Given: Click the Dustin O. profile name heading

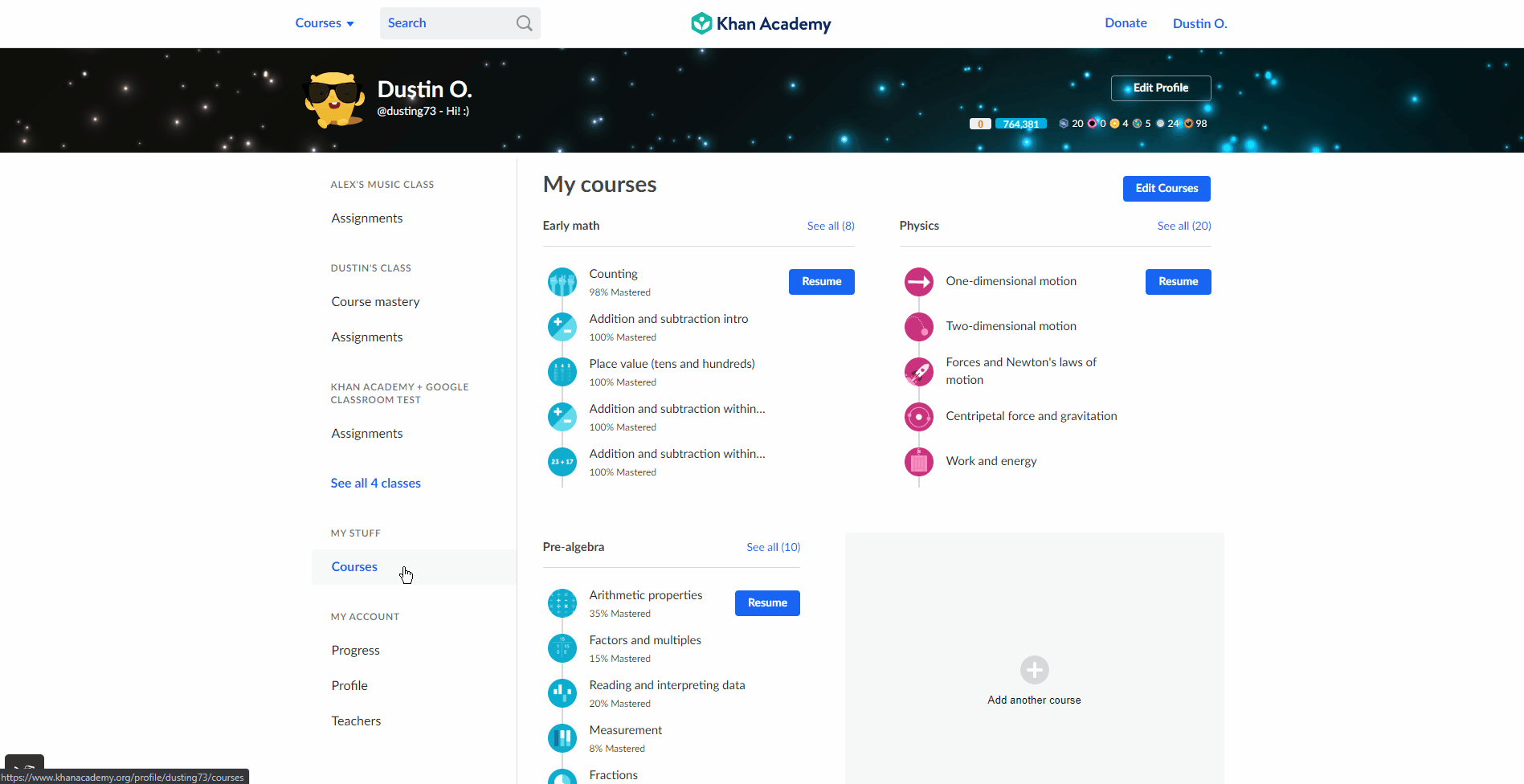Looking at the screenshot, I should coord(424,89).
